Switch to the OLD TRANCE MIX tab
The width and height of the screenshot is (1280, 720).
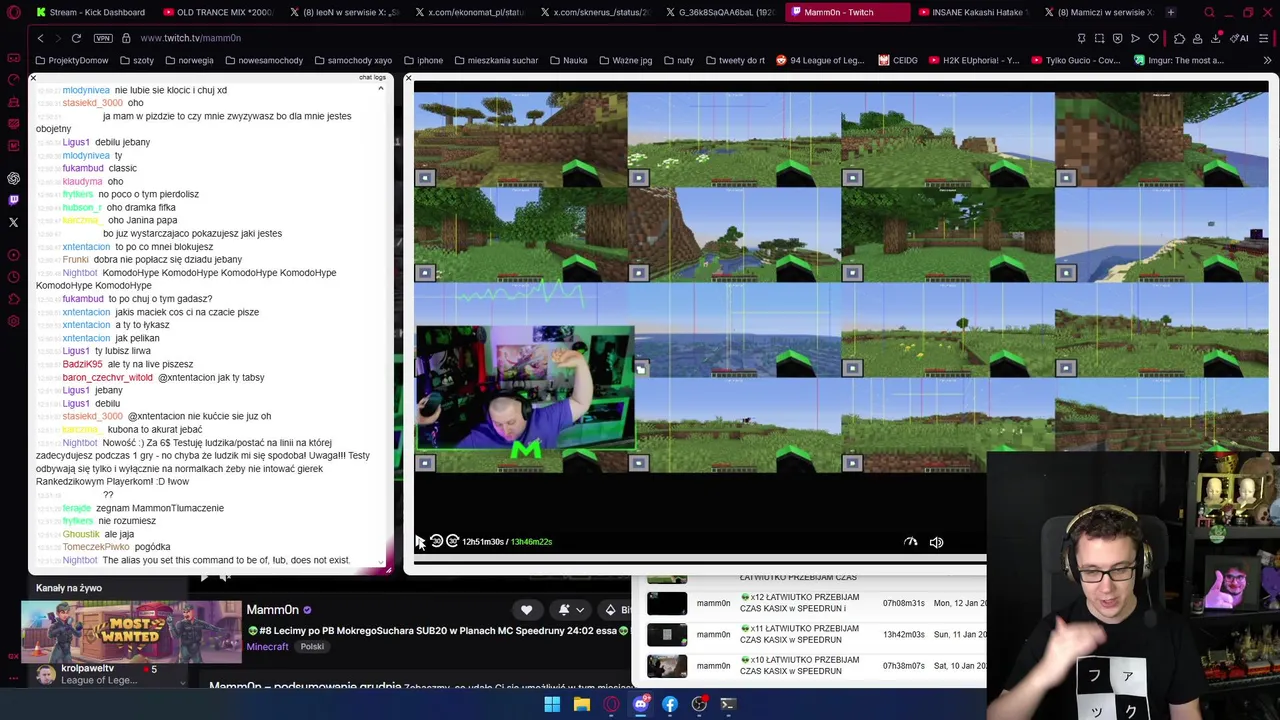pos(218,12)
